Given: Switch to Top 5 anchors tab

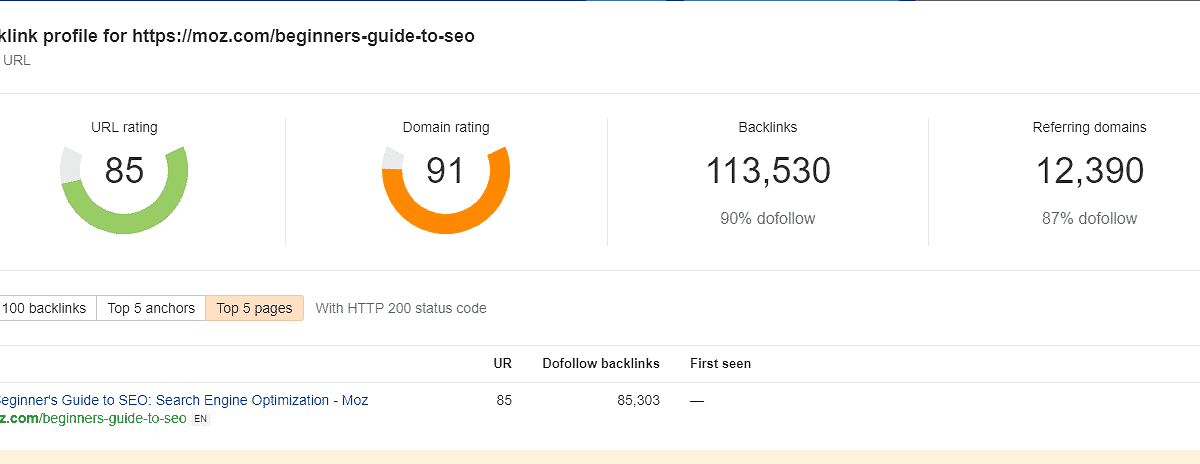Looking at the screenshot, I should 151,308.
